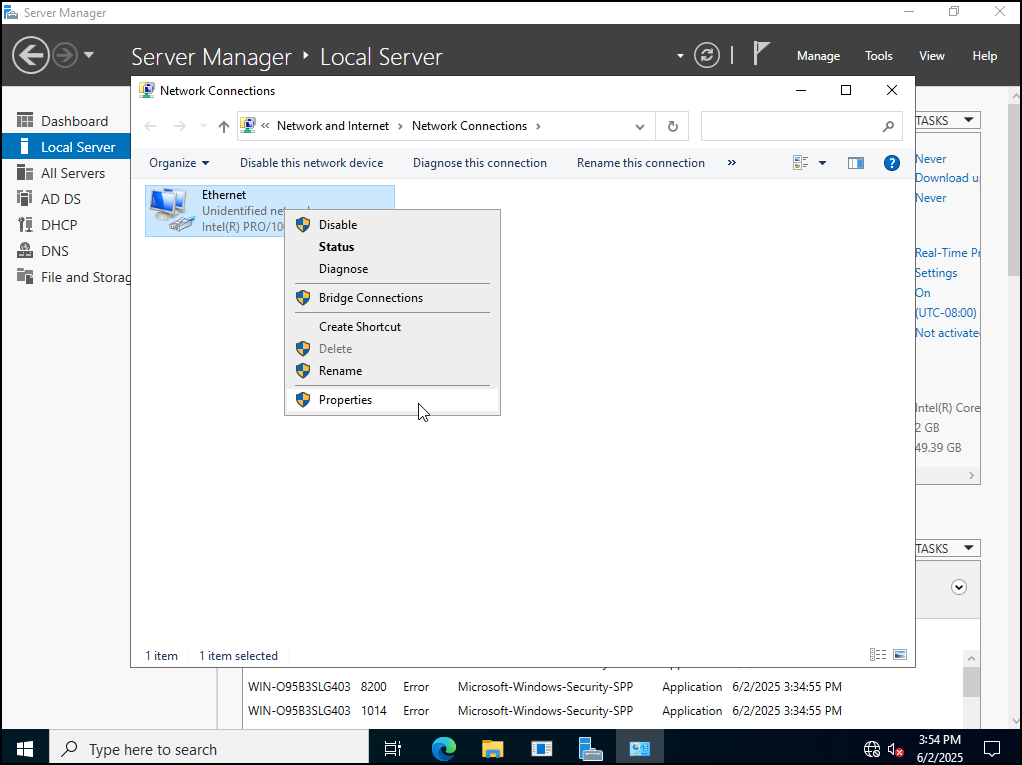The height and width of the screenshot is (765, 1022).
Task: Open the Tools menu
Action: [879, 56]
